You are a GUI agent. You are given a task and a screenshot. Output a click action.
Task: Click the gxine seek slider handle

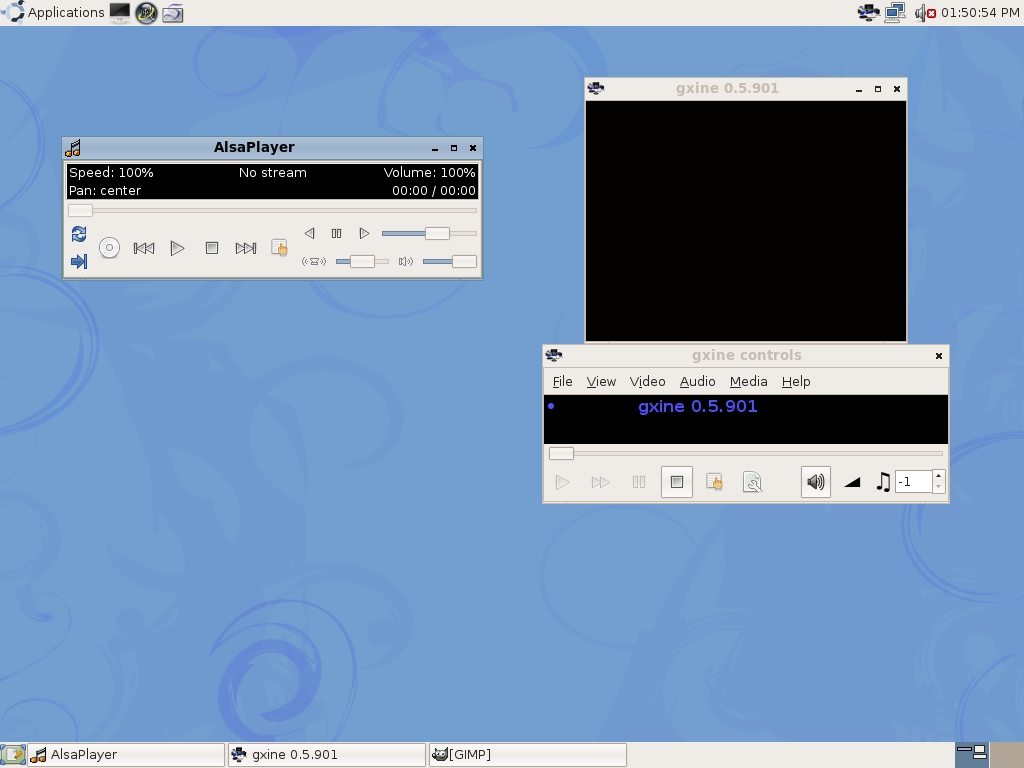tap(561, 453)
